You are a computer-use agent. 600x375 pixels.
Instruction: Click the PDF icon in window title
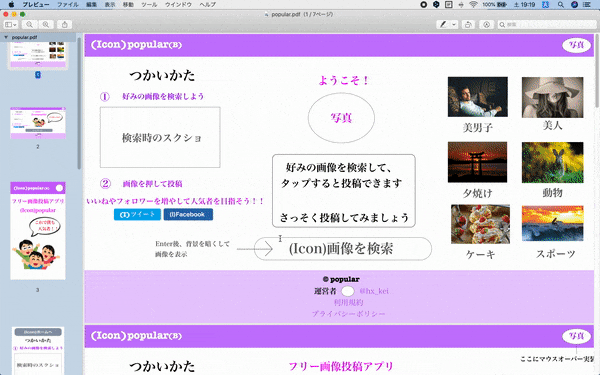coord(267,15)
